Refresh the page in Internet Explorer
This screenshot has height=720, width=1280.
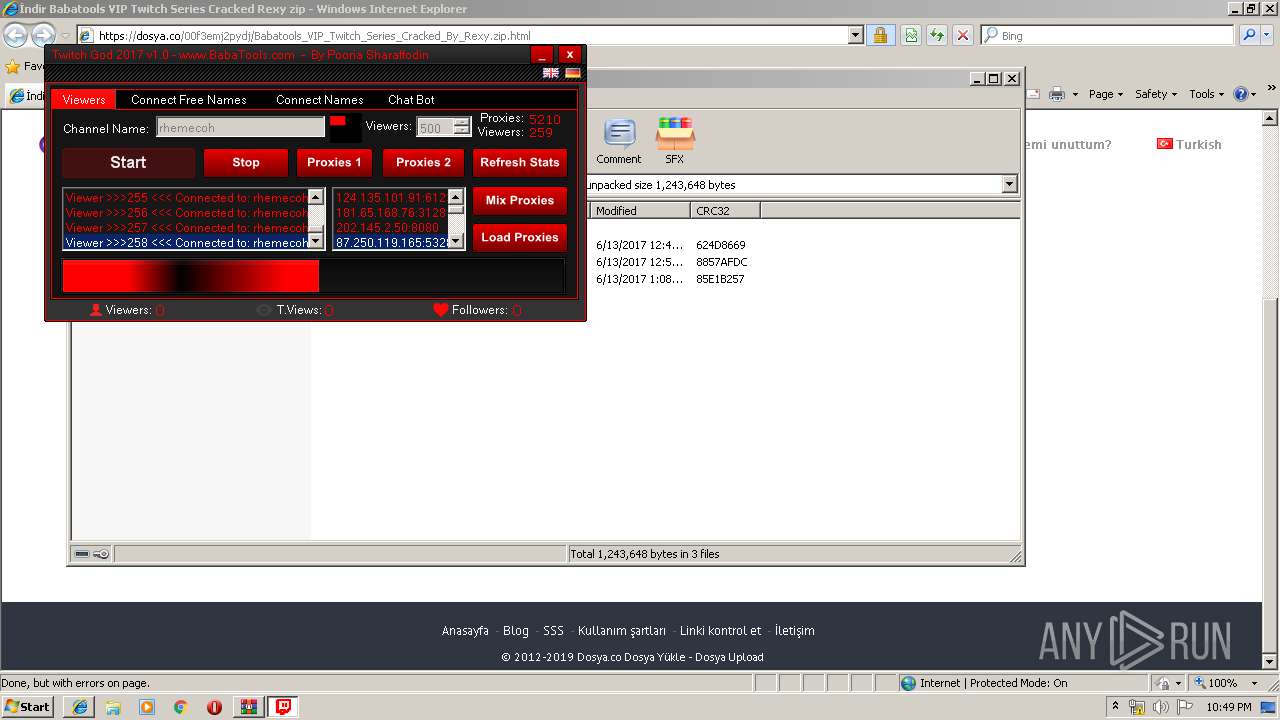(x=937, y=35)
